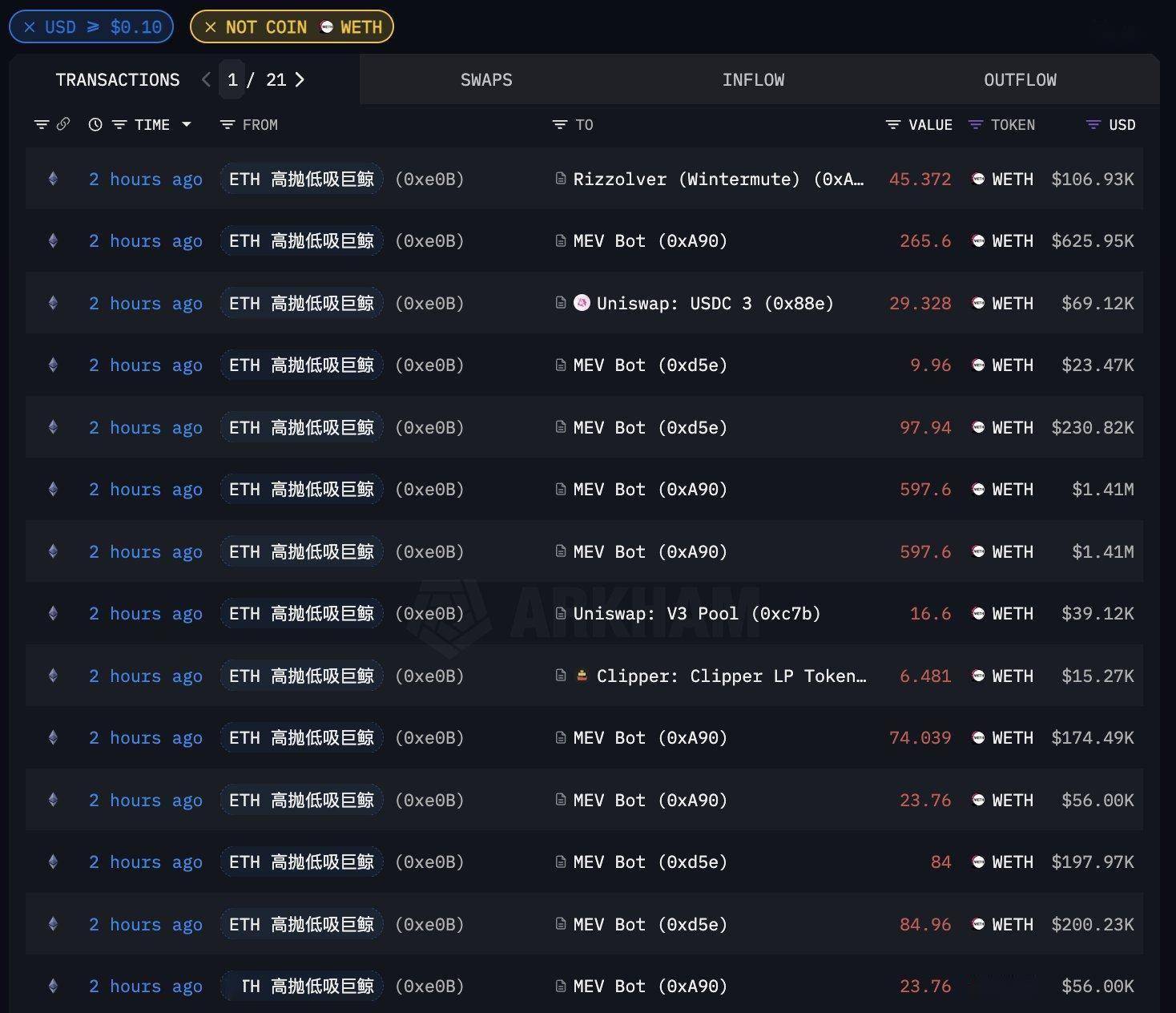This screenshot has width=1176, height=1013.
Task: Click the value 74.039 cell
Action: (x=920, y=737)
